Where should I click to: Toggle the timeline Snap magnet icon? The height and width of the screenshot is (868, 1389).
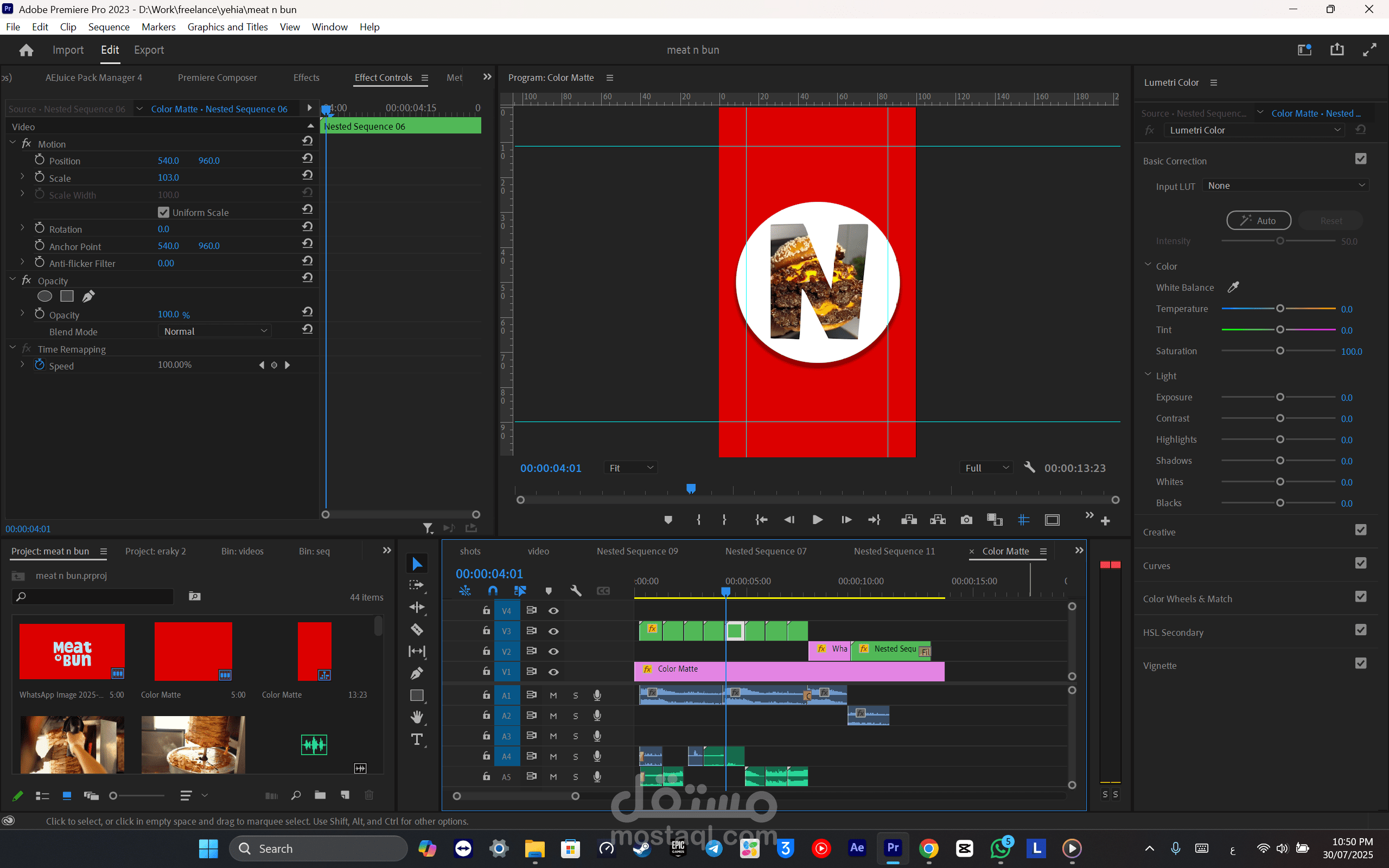tap(493, 591)
